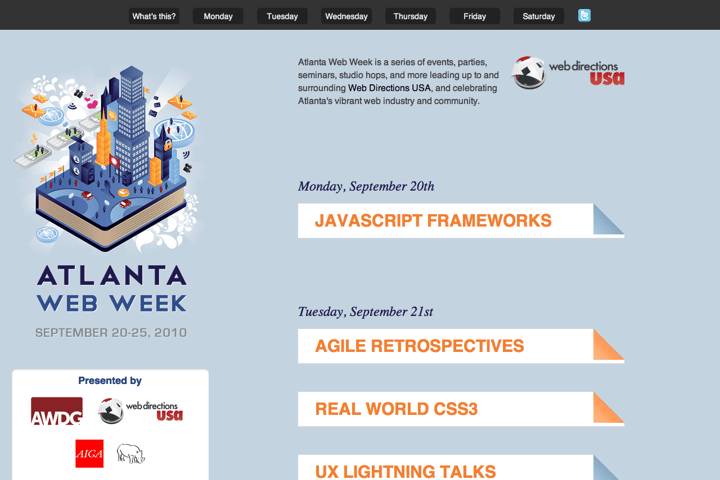Jump to Monday in the top navigation
Viewport: 720px width, 480px height.
click(218, 17)
